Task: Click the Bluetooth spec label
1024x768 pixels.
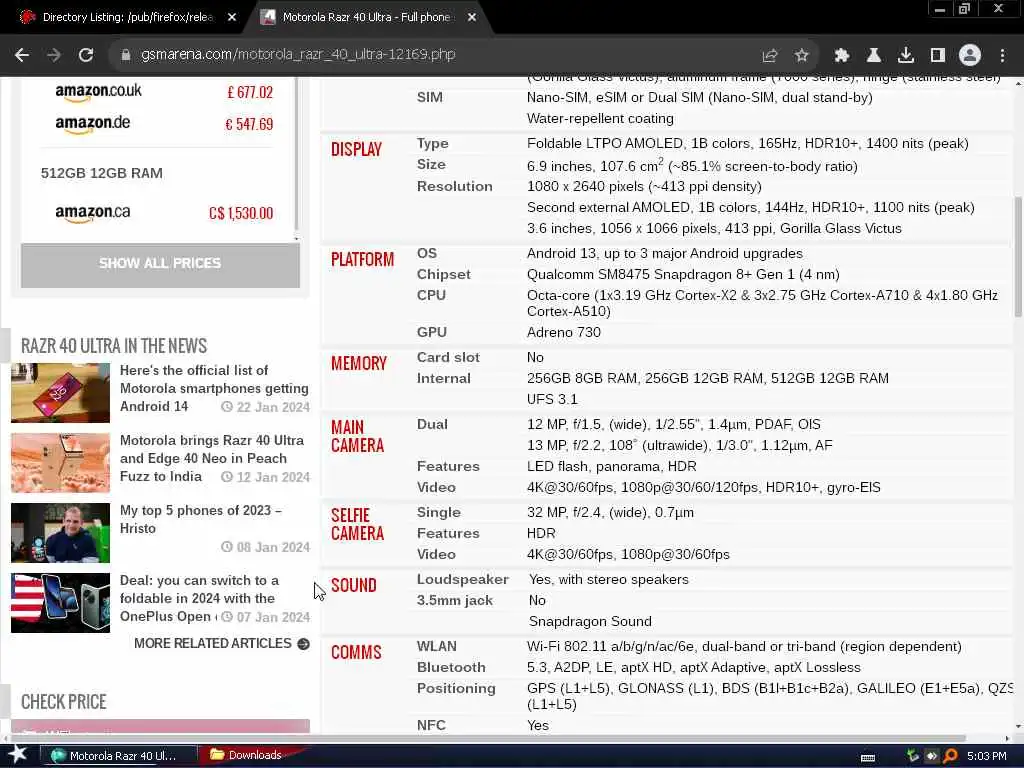Action: click(x=451, y=667)
